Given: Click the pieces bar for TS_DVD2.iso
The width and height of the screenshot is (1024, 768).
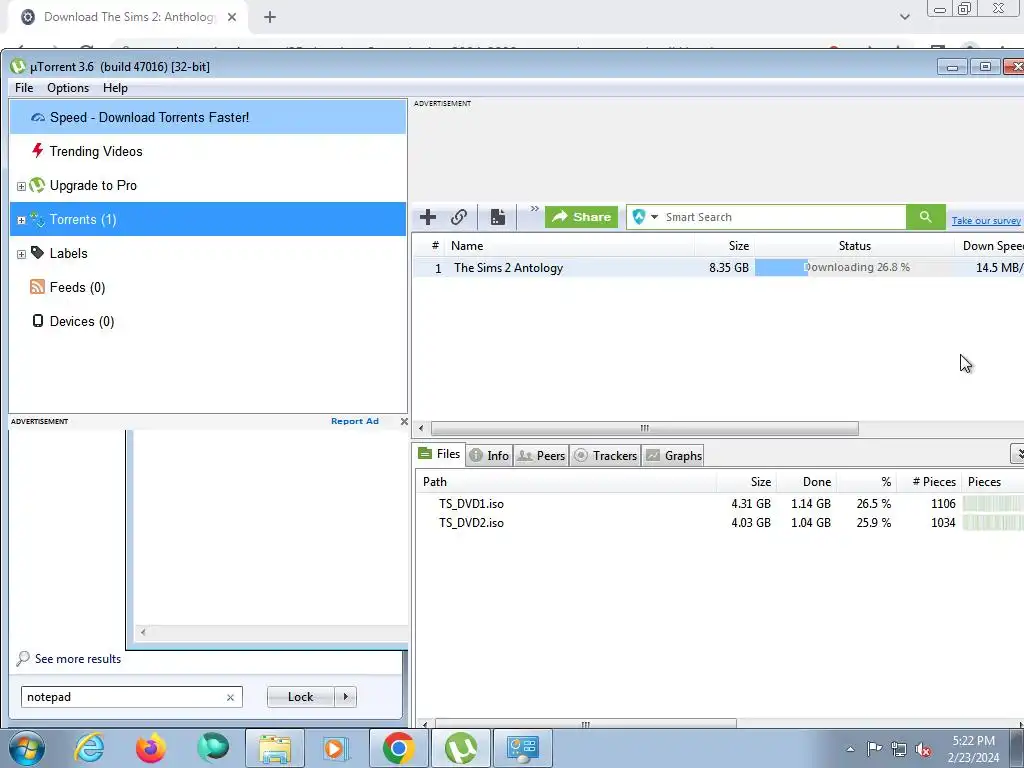Looking at the screenshot, I should (993, 522).
